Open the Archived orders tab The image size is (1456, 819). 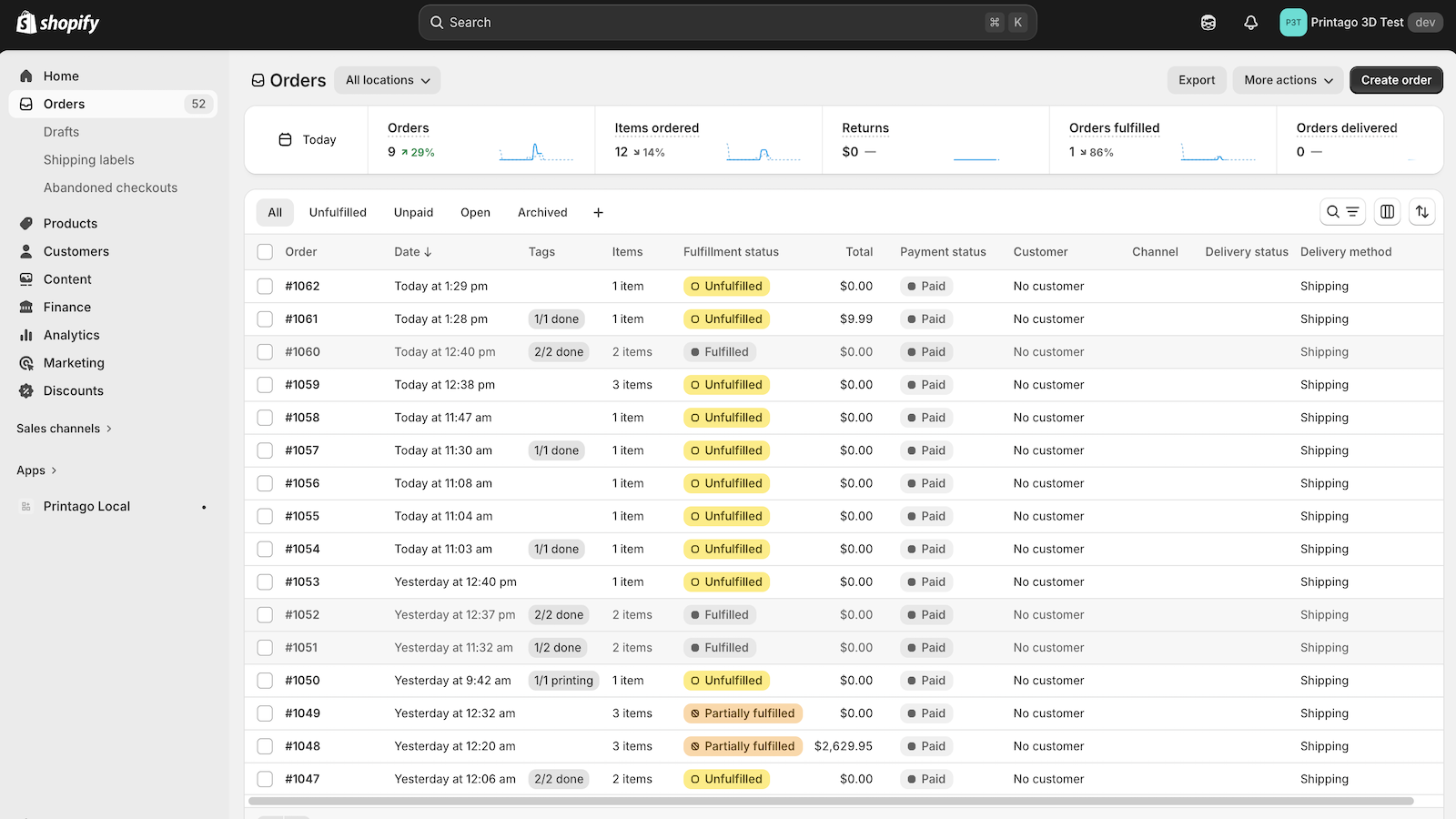541,212
